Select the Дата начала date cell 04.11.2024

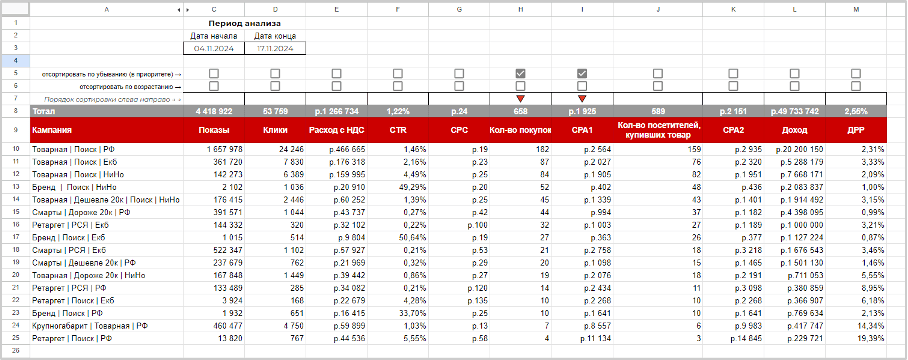(214, 49)
